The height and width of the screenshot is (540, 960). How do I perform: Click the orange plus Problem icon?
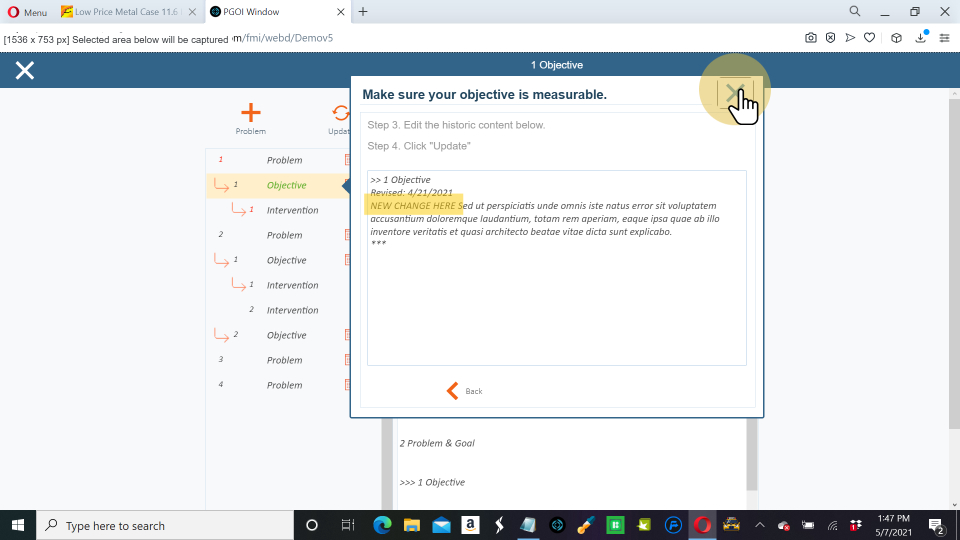click(x=251, y=113)
